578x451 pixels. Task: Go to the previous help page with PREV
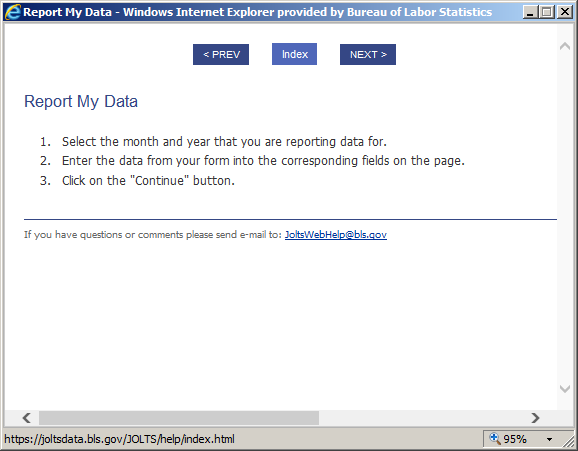point(221,55)
